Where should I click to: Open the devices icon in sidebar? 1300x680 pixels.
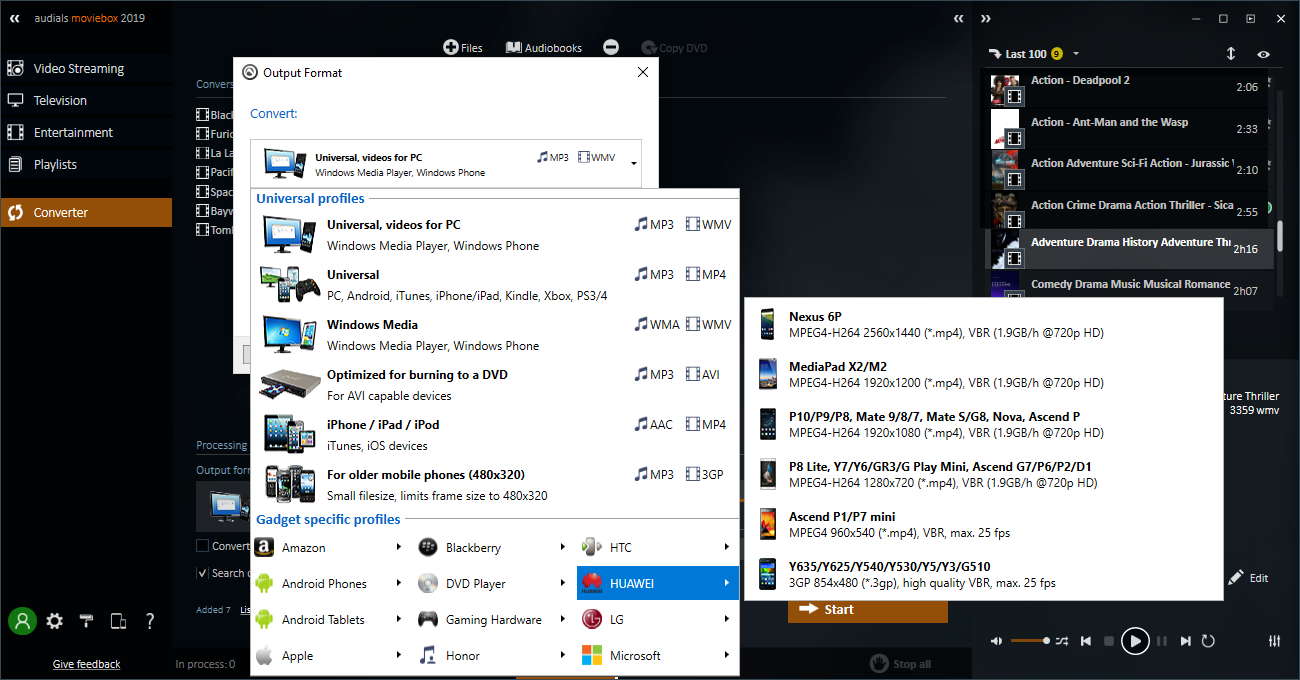(x=118, y=621)
